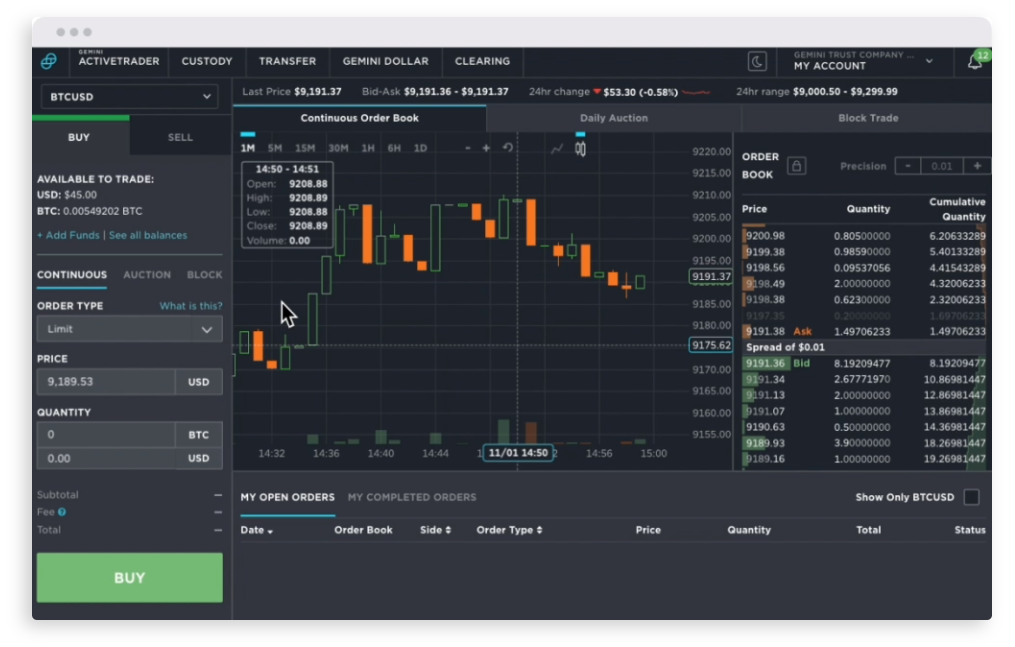Screen dimensions: 1015x647
Task: Switch to the BUY tab
Action: coord(80,137)
